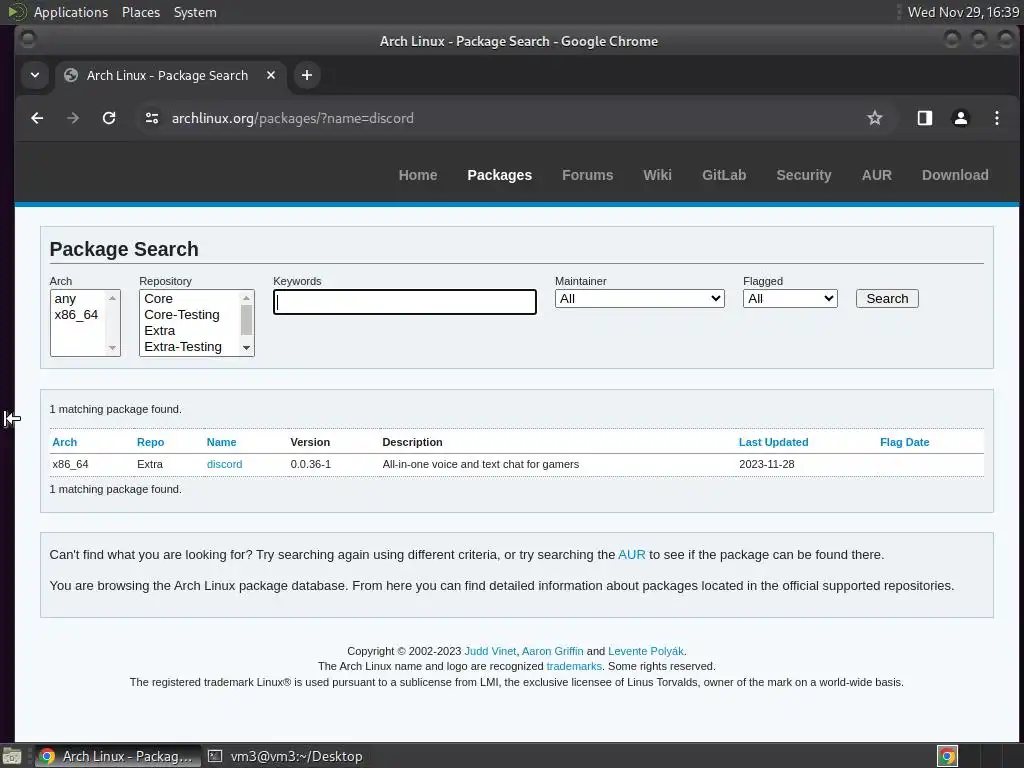Click the Arch Linux - Packag... taskbar entry
Screen dimensions: 1024x768
pos(118,756)
